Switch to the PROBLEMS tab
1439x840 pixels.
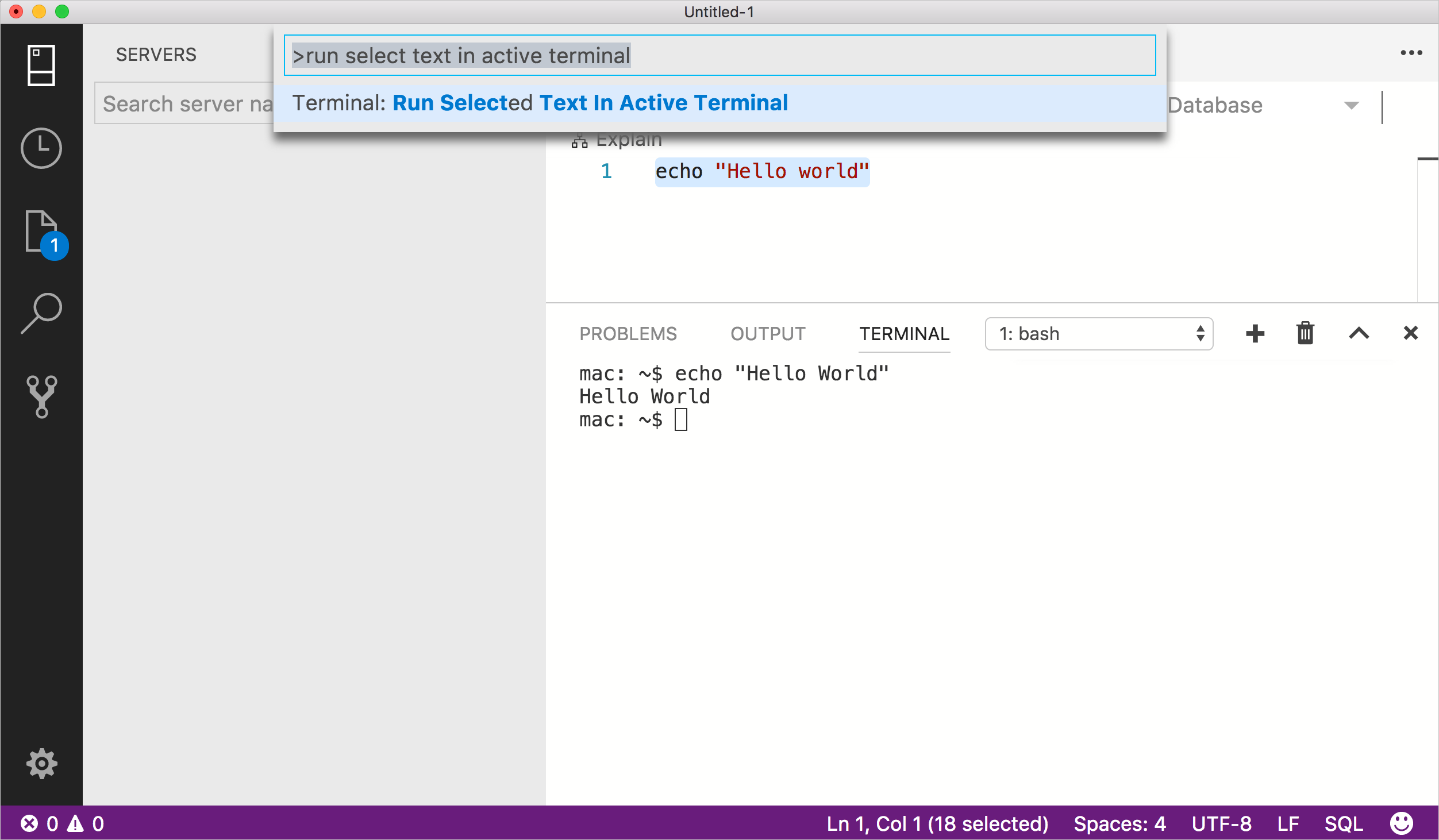(x=628, y=333)
